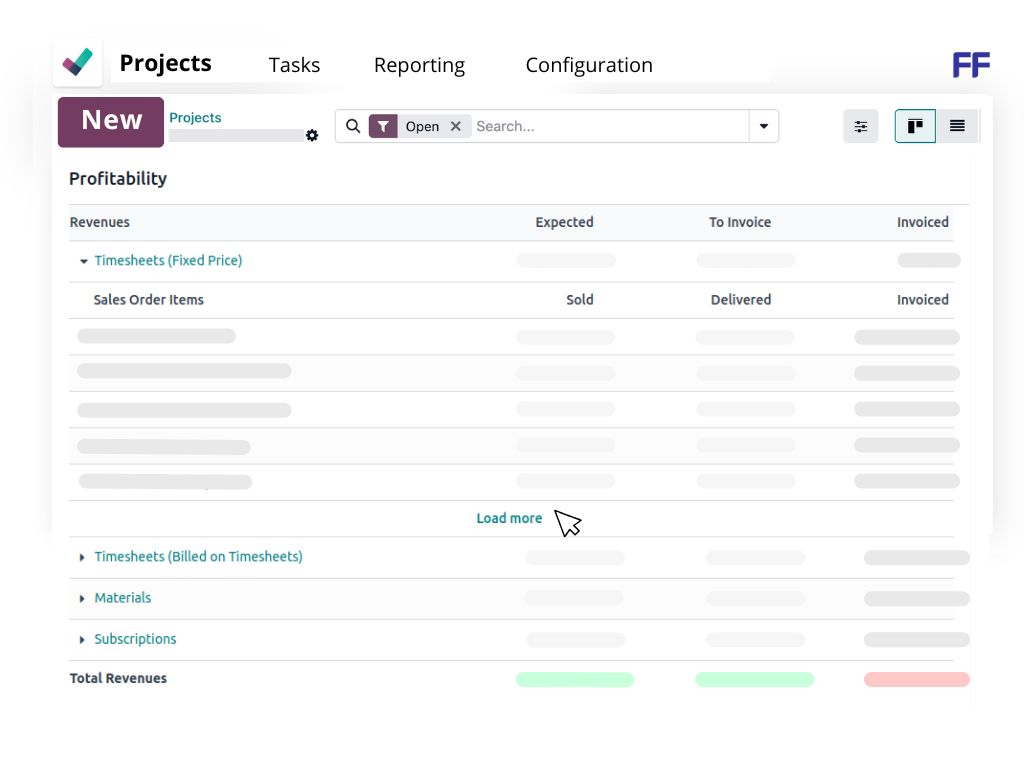Viewport: 1024px width, 768px height.
Task: Click the magnifying glass search icon
Action: pos(353,127)
